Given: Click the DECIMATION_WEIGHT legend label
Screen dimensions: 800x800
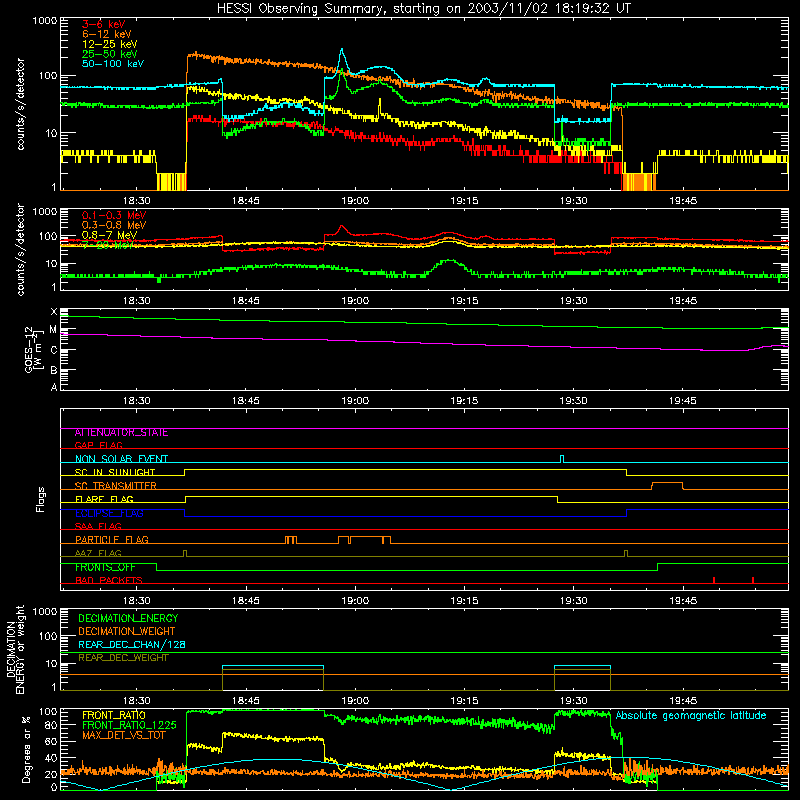Looking at the screenshot, I should tap(127, 632).
